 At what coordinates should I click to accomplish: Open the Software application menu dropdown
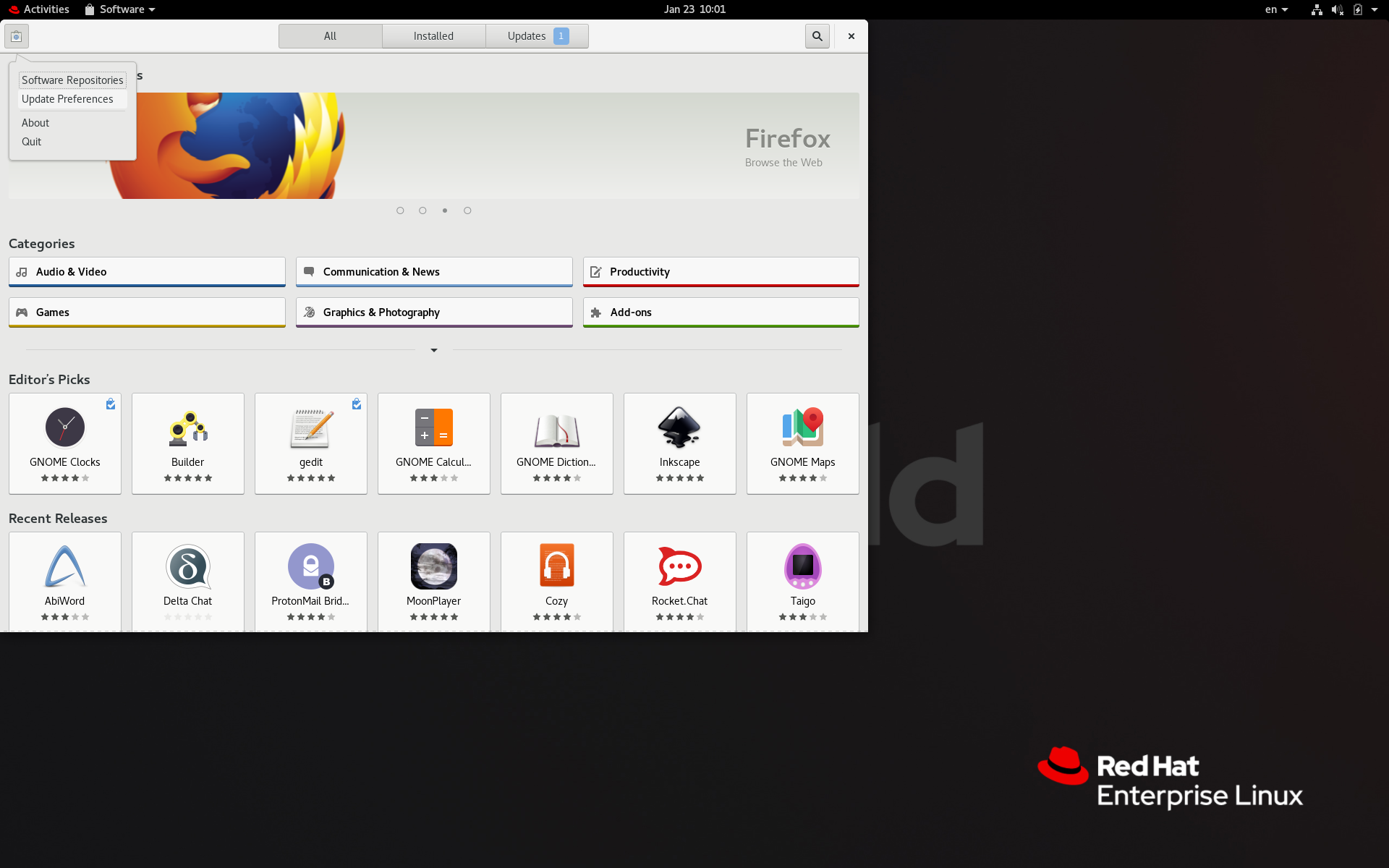120,9
